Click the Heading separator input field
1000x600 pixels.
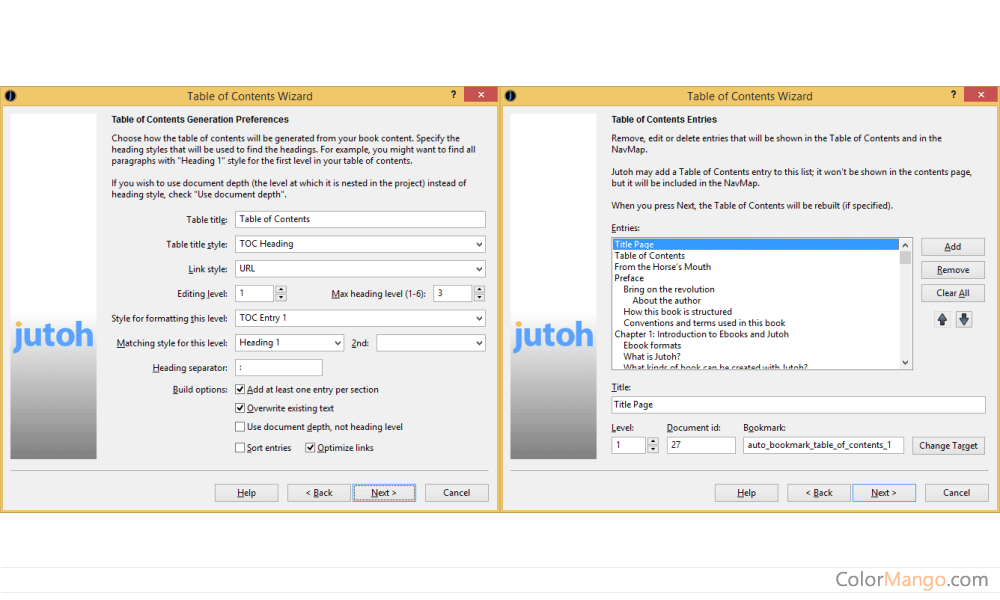point(279,368)
